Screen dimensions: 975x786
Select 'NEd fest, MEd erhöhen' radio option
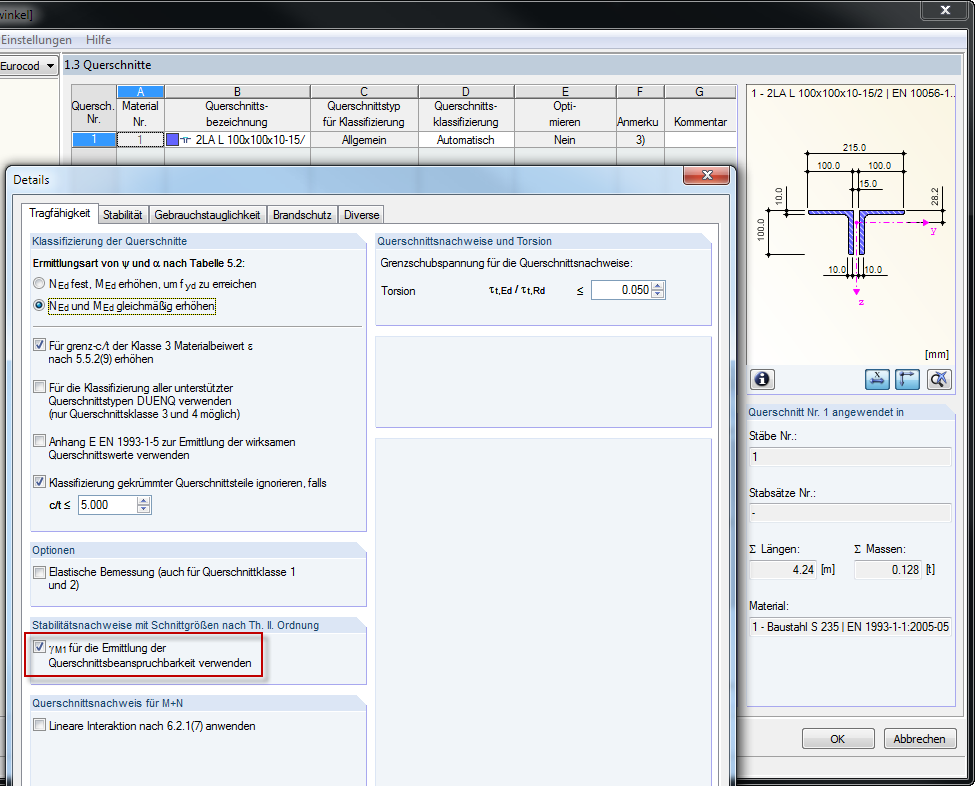tap(39, 284)
